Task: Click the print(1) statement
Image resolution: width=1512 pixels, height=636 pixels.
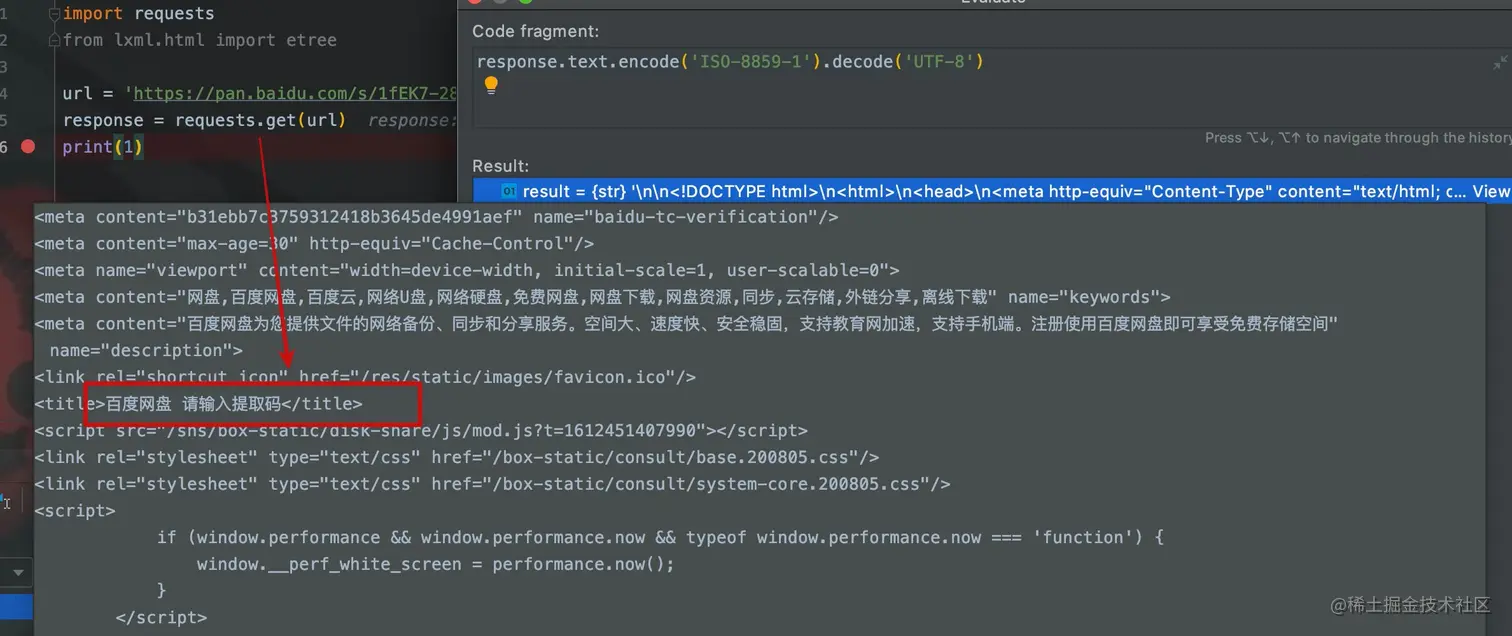Action: [x=103, y=147]
